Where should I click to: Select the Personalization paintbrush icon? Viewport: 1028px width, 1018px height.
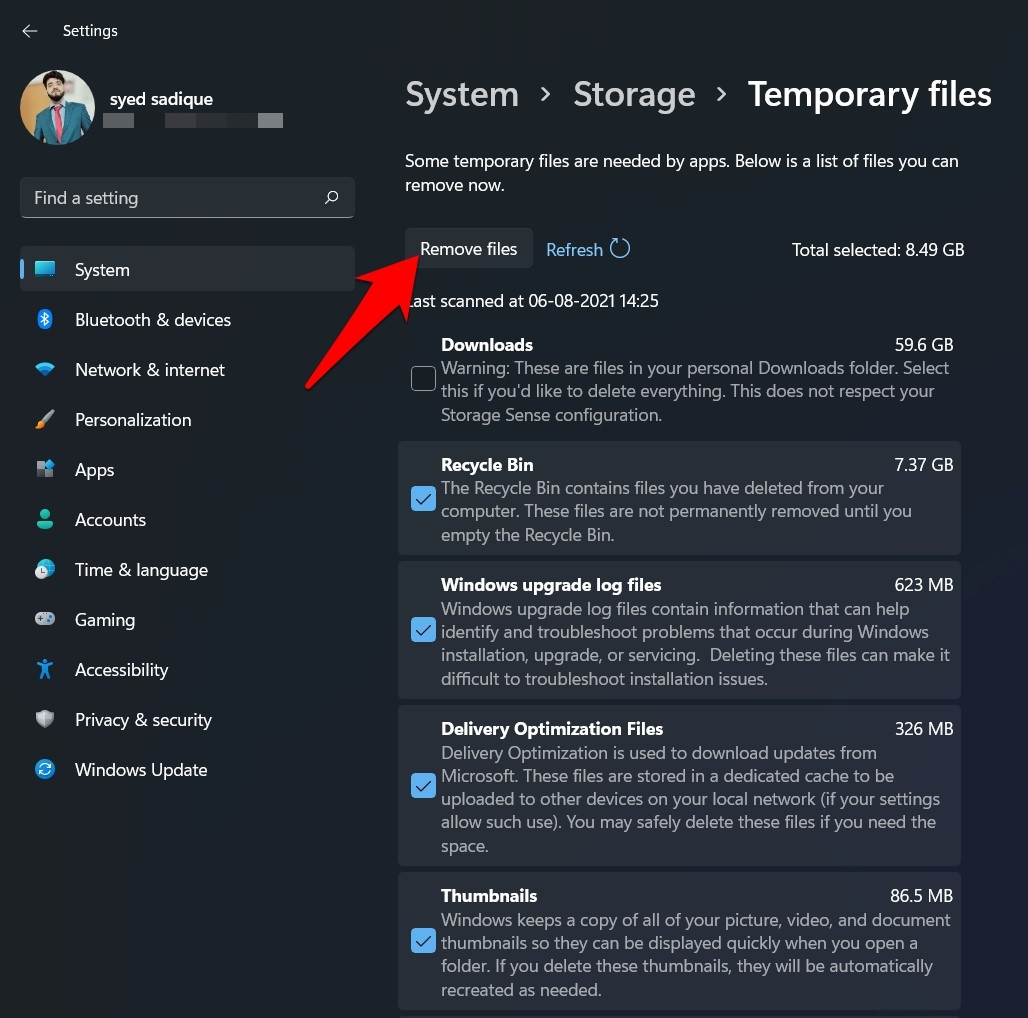[45, 419]
